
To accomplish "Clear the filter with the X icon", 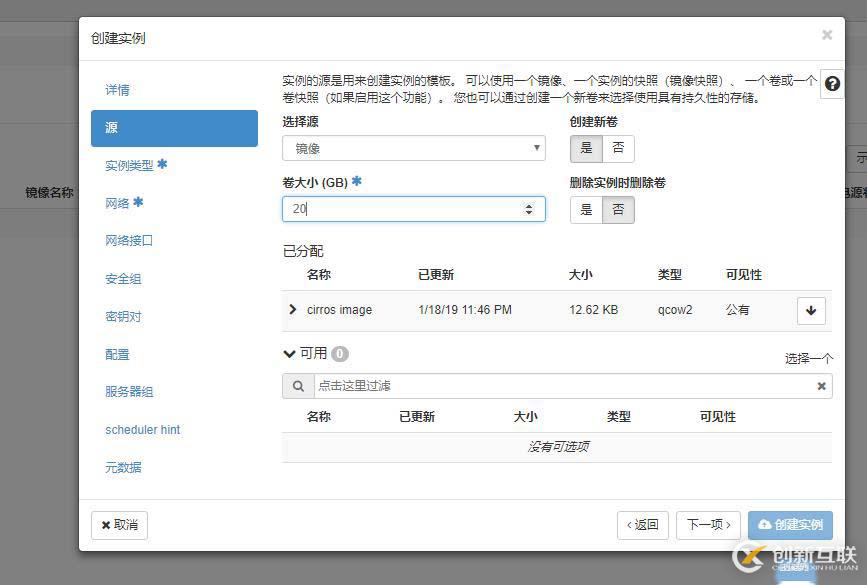I will 821,386.
